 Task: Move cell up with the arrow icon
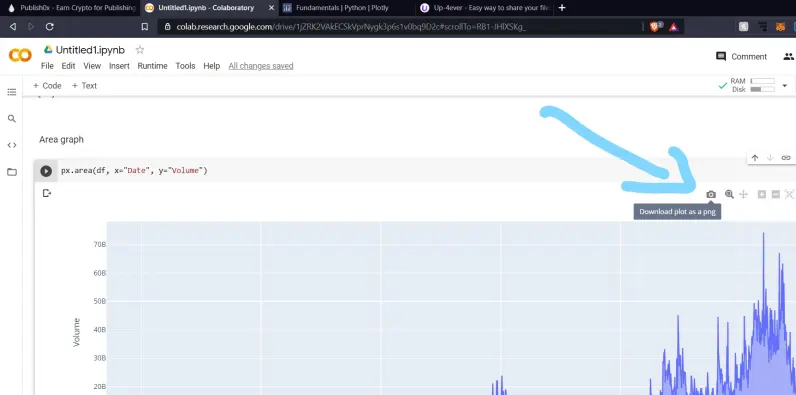coord(755,158)
